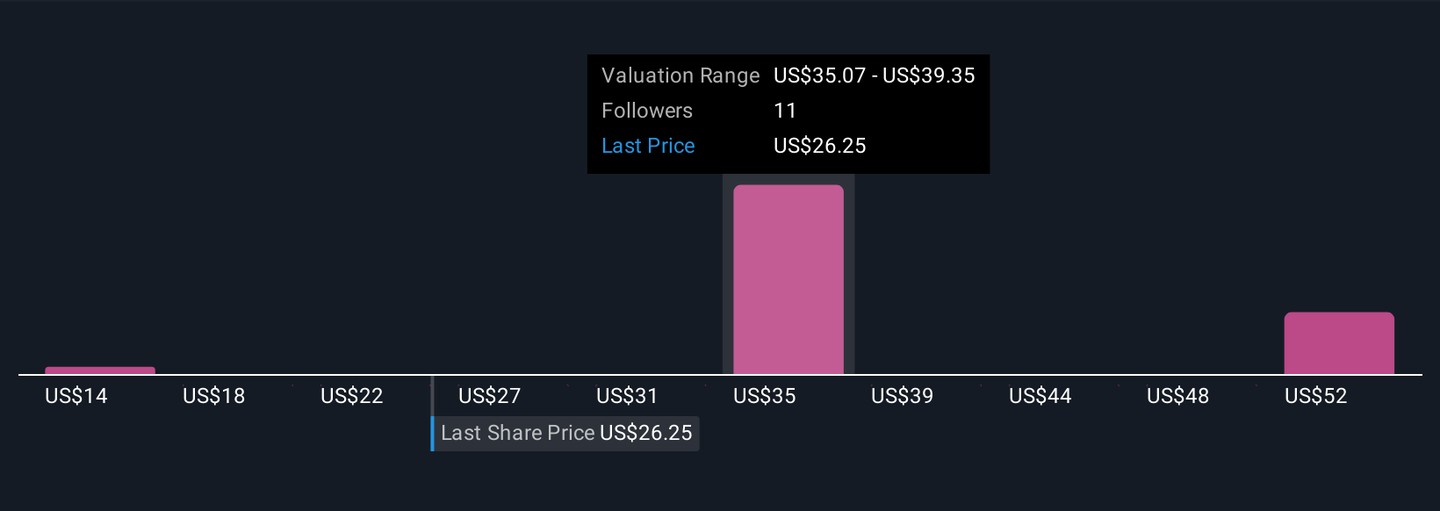Select the US$27 axis label
Screen dimensions: 1440x511
[x=489, y=396]
